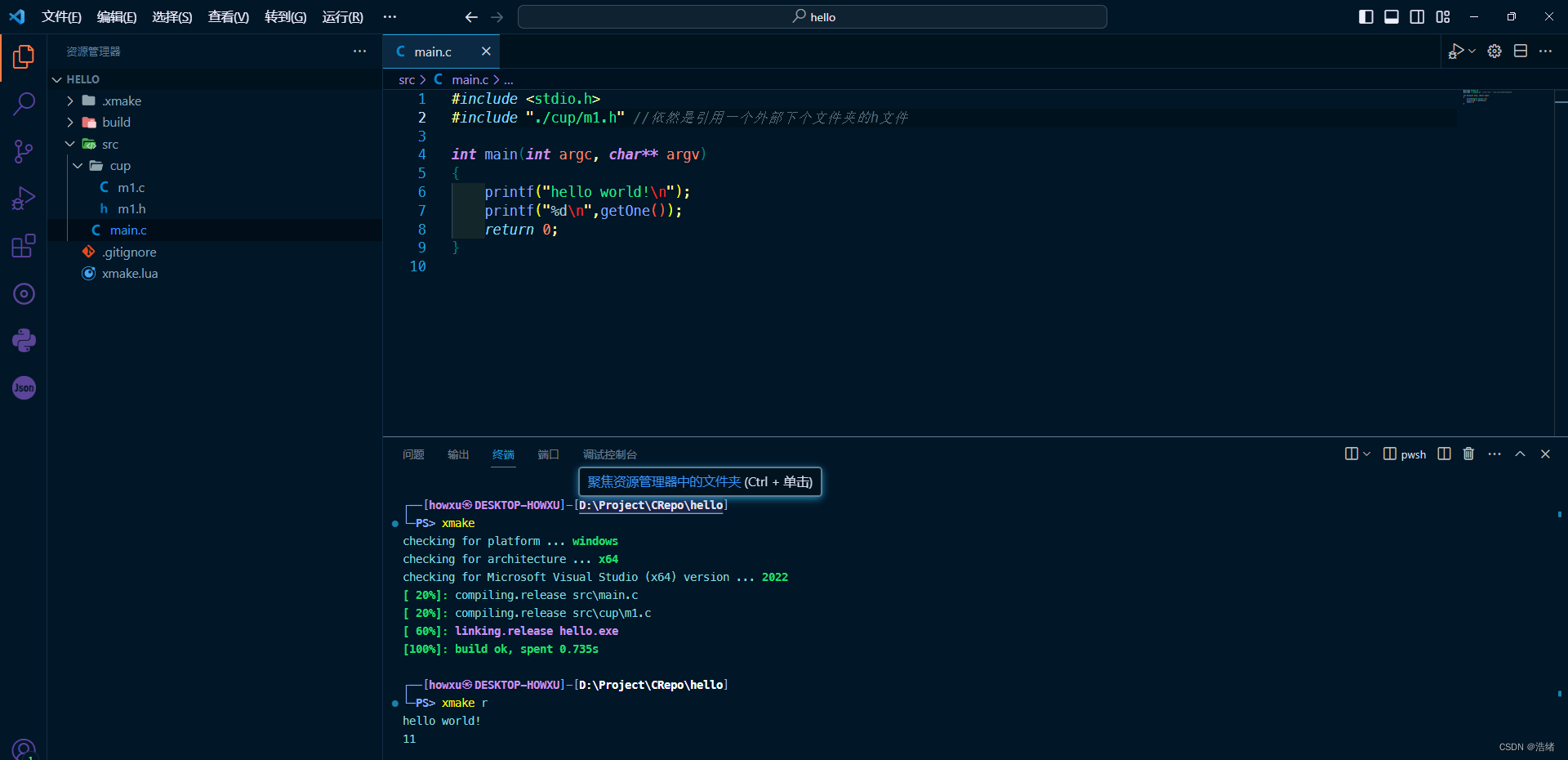Viewport: 1568px width, 760px height.
Task: Open the Python activity bar icon
Action: (x=24, y=340)
